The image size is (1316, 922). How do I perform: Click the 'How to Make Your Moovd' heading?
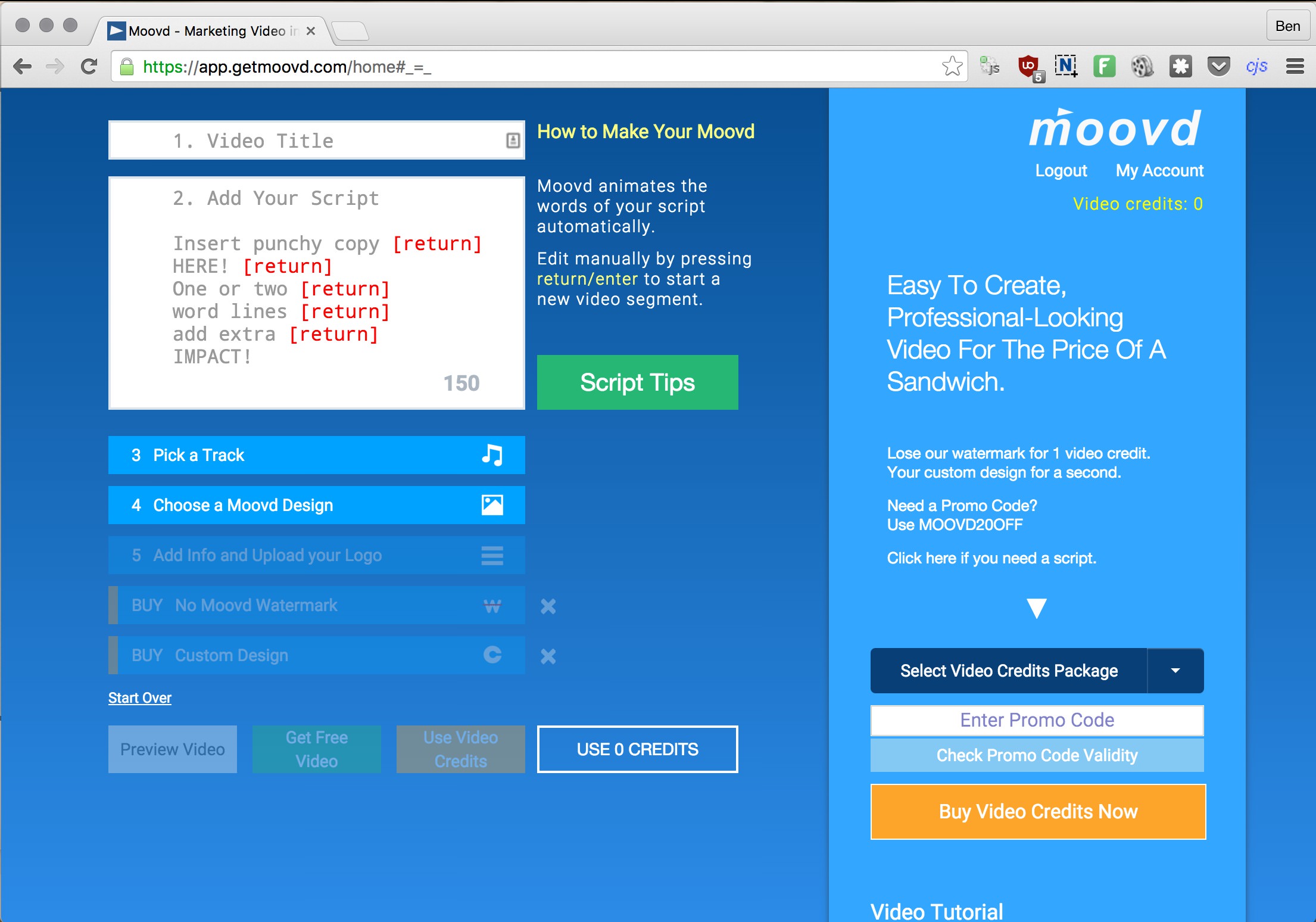(645, 132)
